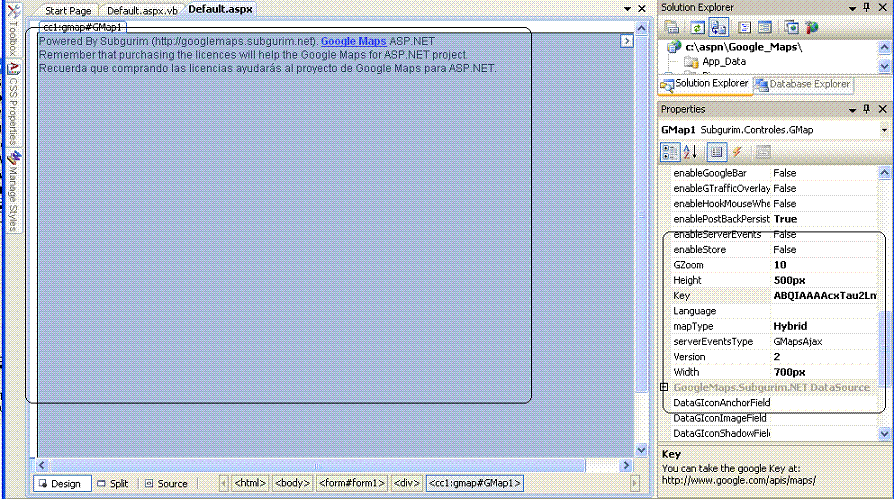Click the designer horizontal scroll left arrow

(41, 465)
